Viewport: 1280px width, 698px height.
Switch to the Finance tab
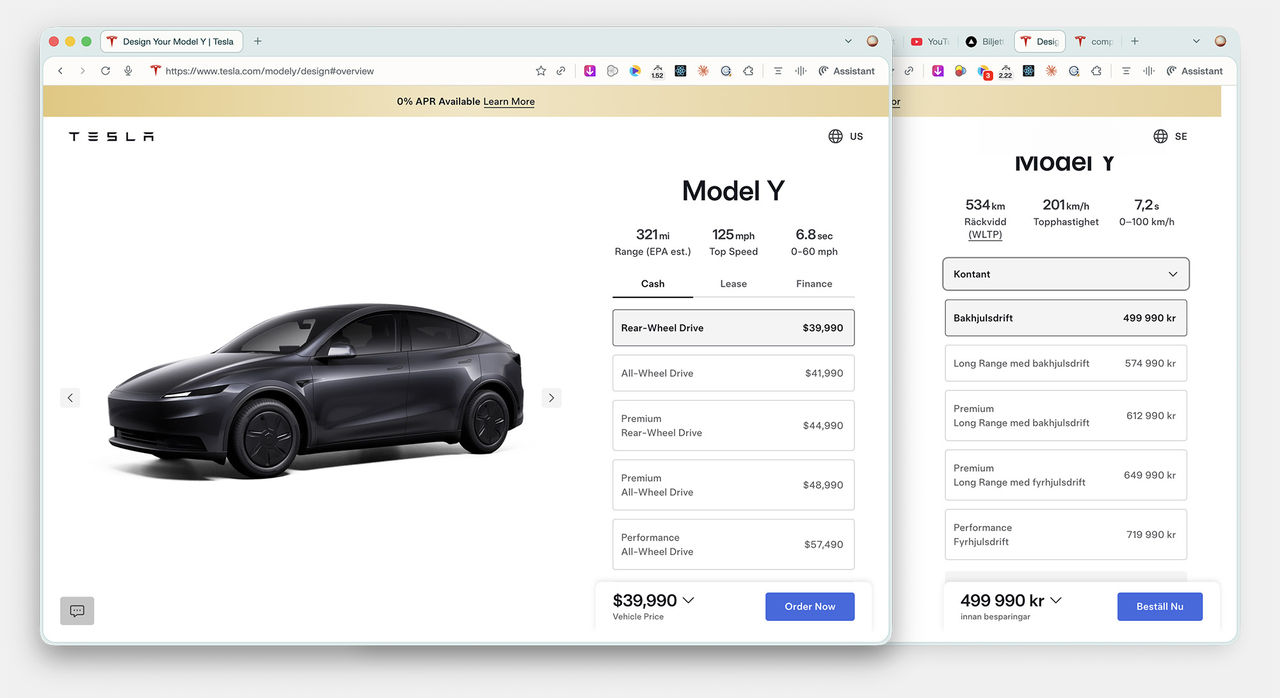[814, 284]
